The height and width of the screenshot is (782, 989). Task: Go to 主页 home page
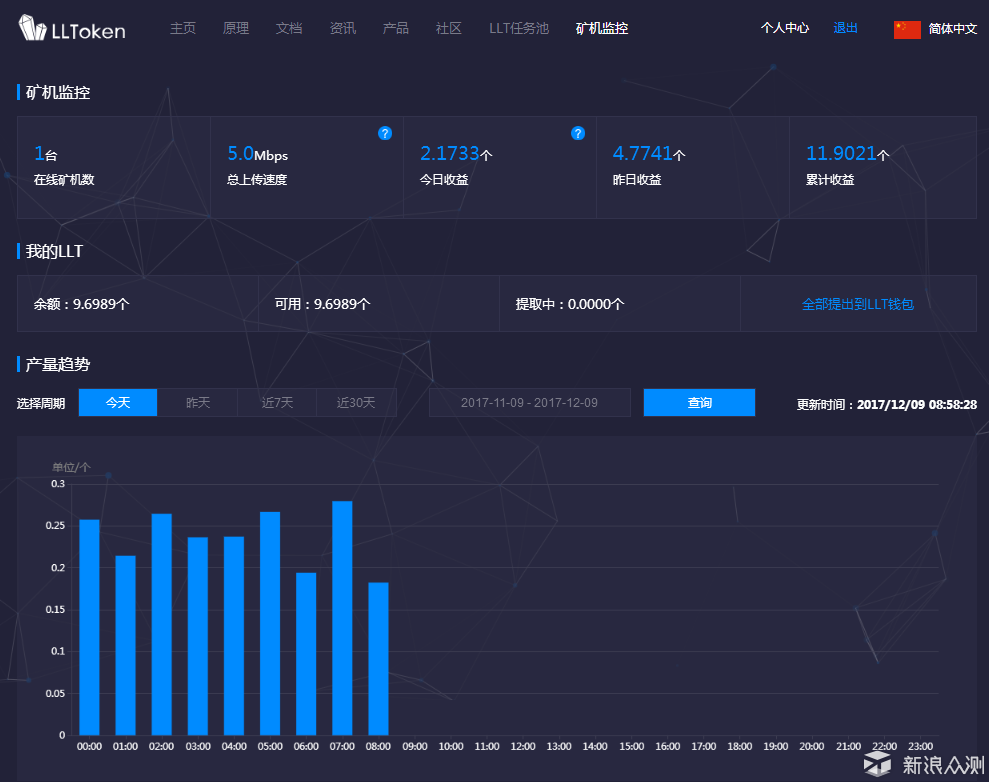(183, 28)
